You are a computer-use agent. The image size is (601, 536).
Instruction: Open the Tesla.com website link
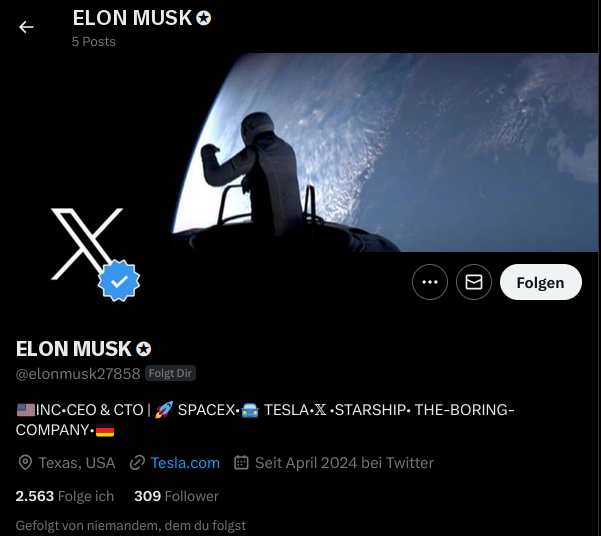click(185, 463)
